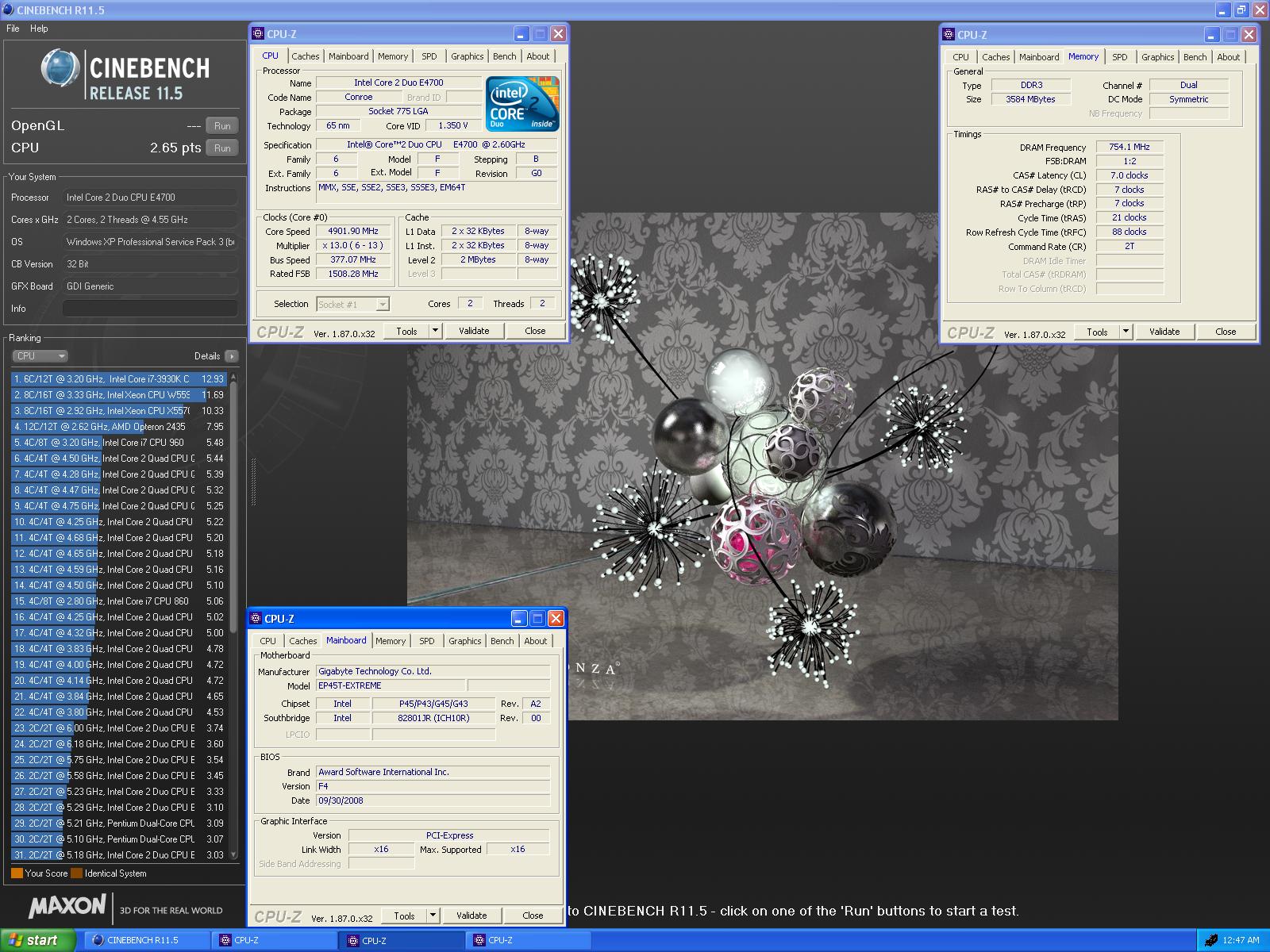Run the OpenGL benchmark
This screenshot has height=952, width=1270.
[222, 125]
